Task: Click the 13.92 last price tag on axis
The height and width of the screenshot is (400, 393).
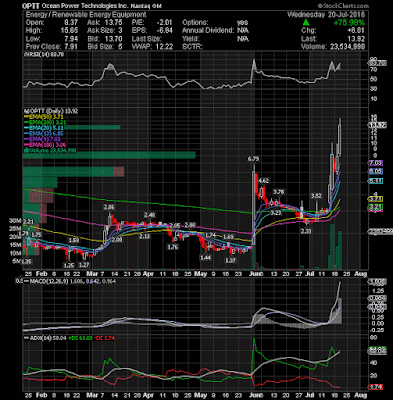Action: (378, 125)
